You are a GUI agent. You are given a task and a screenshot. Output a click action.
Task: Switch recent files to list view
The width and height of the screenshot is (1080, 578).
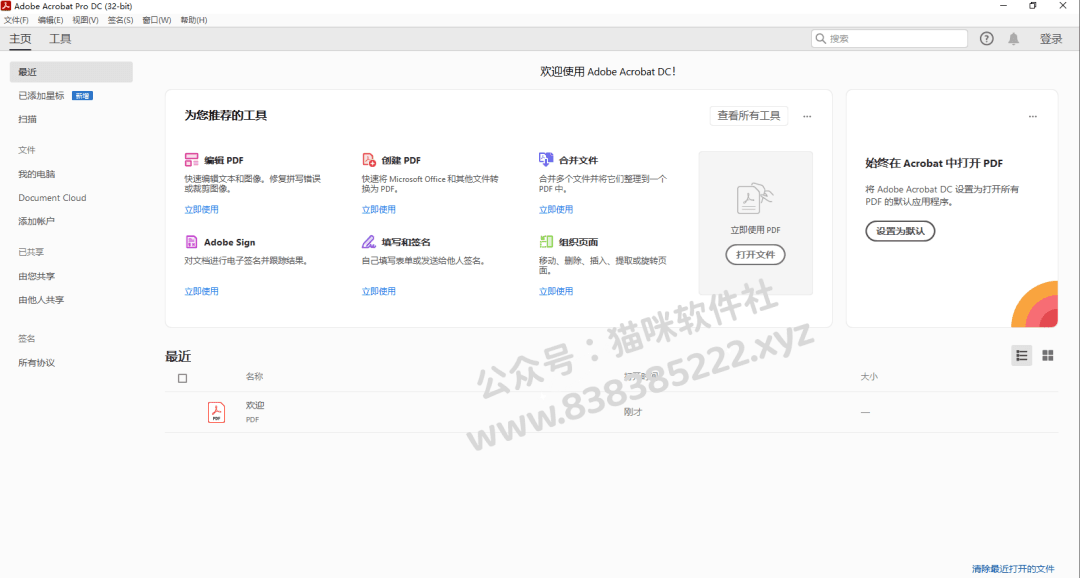[x=1021, y=355]
